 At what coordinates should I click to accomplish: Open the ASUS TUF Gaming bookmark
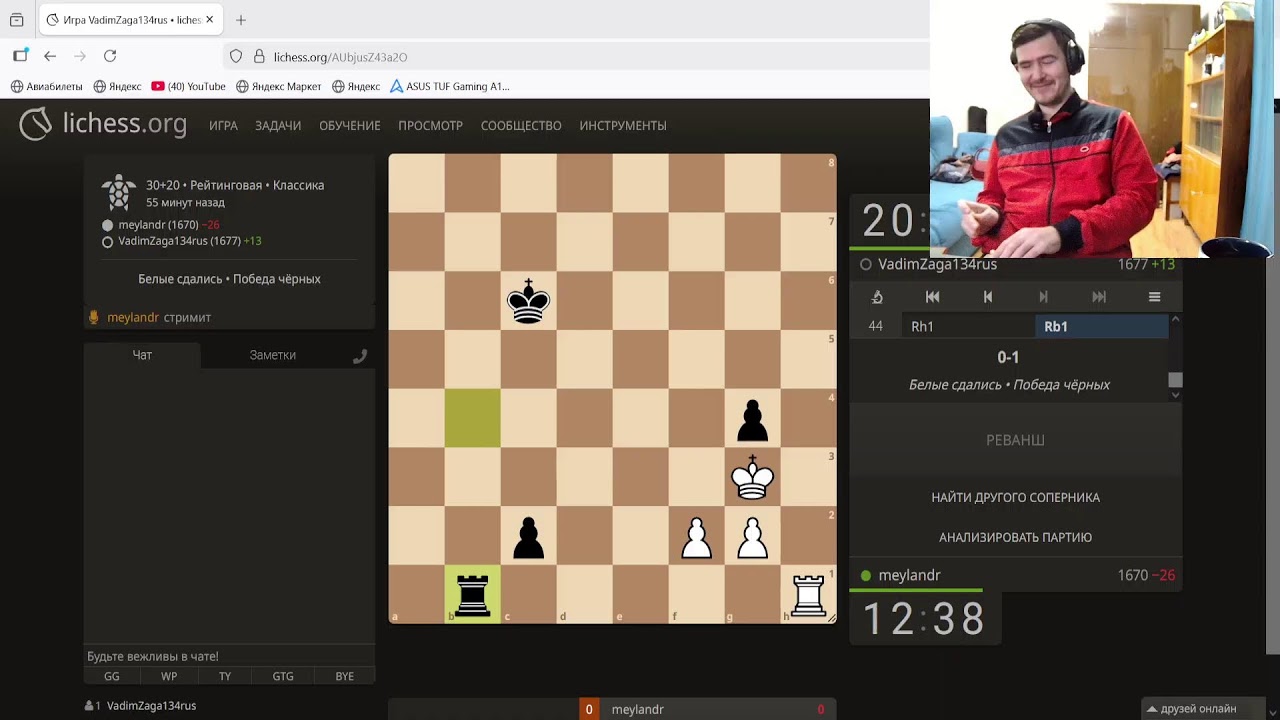[450, 86]
